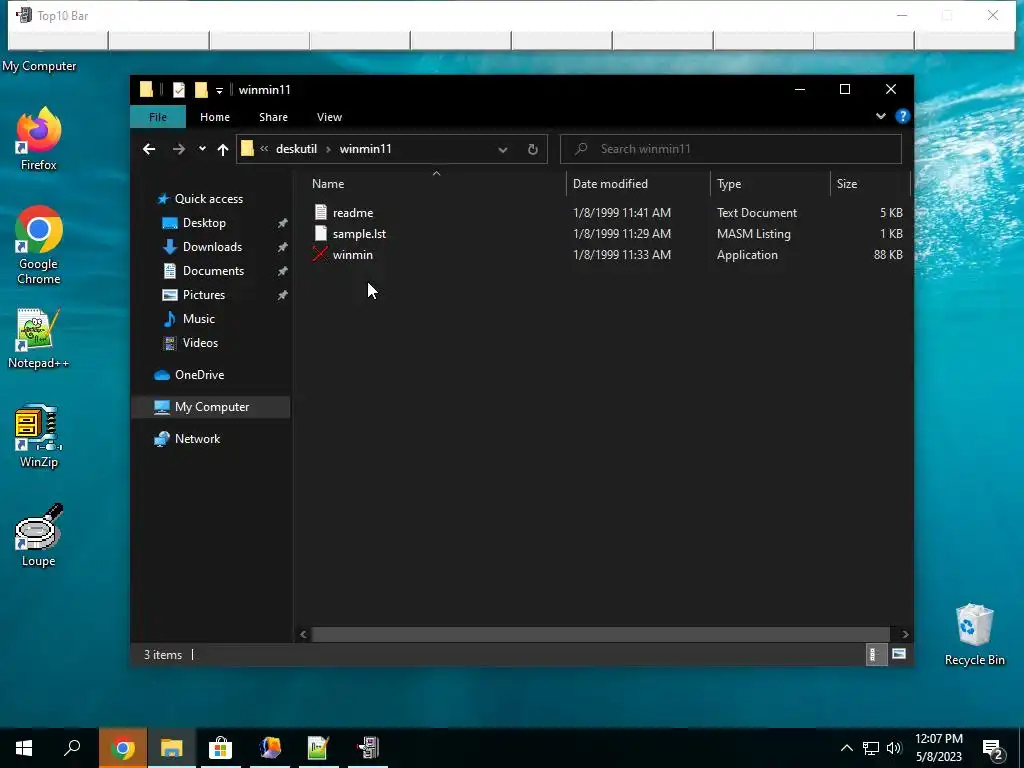The height and width of the screenshot is (768, 1024).
Task: Open Firefox-like app on taskbar
Action: (x=270, y=748)
